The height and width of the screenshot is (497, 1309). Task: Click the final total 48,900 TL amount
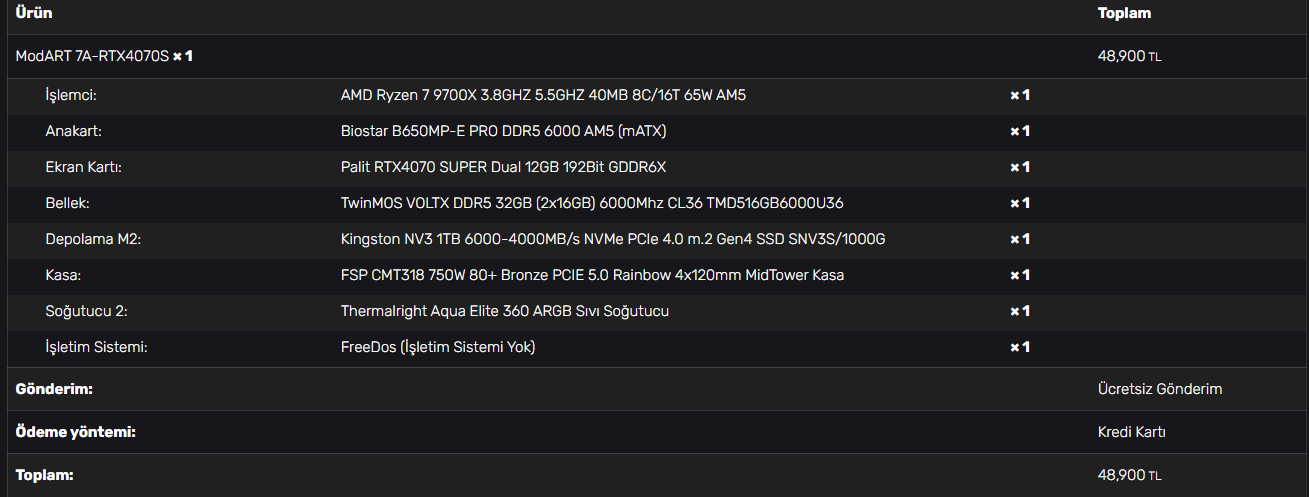point(1129,475)
